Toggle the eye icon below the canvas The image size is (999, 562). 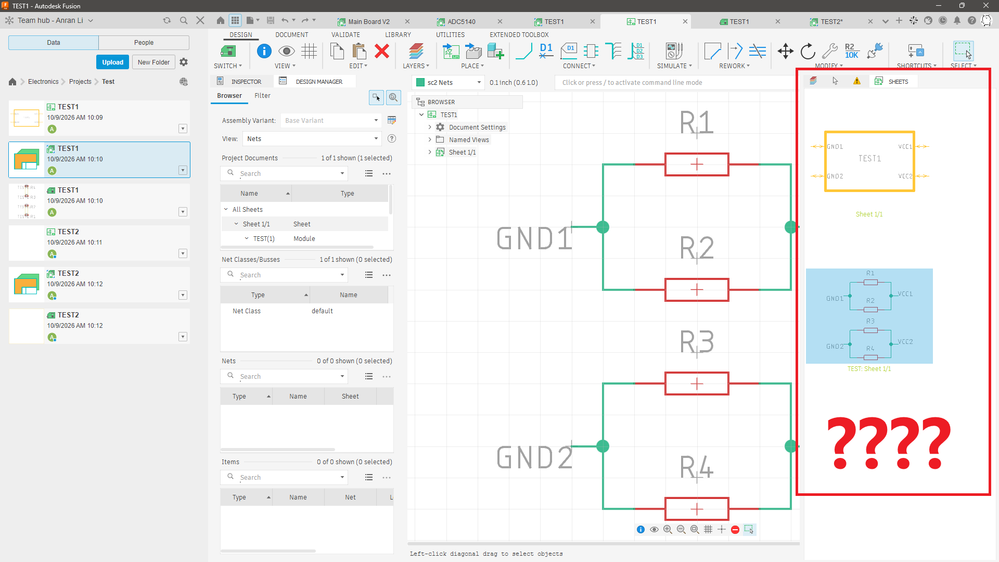point(654,530)
